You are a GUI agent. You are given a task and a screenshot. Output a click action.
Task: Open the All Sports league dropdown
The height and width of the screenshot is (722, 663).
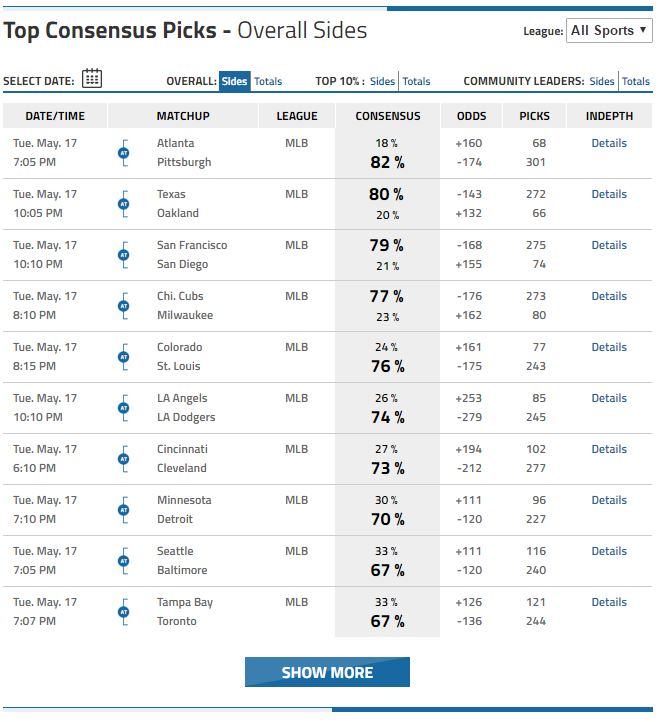click(x=608, y=30)
